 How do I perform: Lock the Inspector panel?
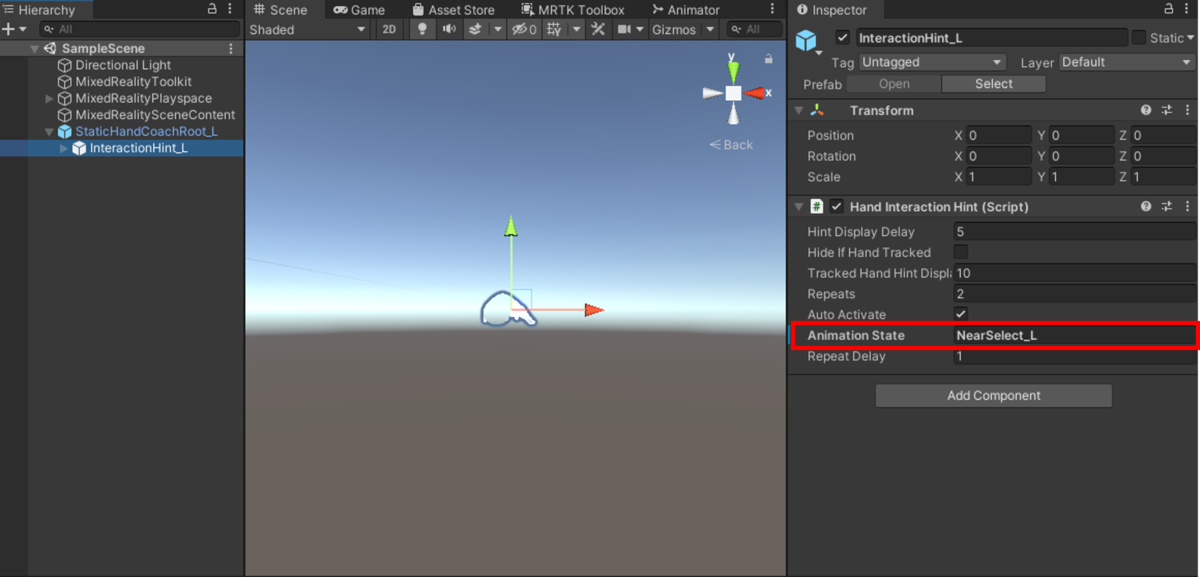(1168, 9)
